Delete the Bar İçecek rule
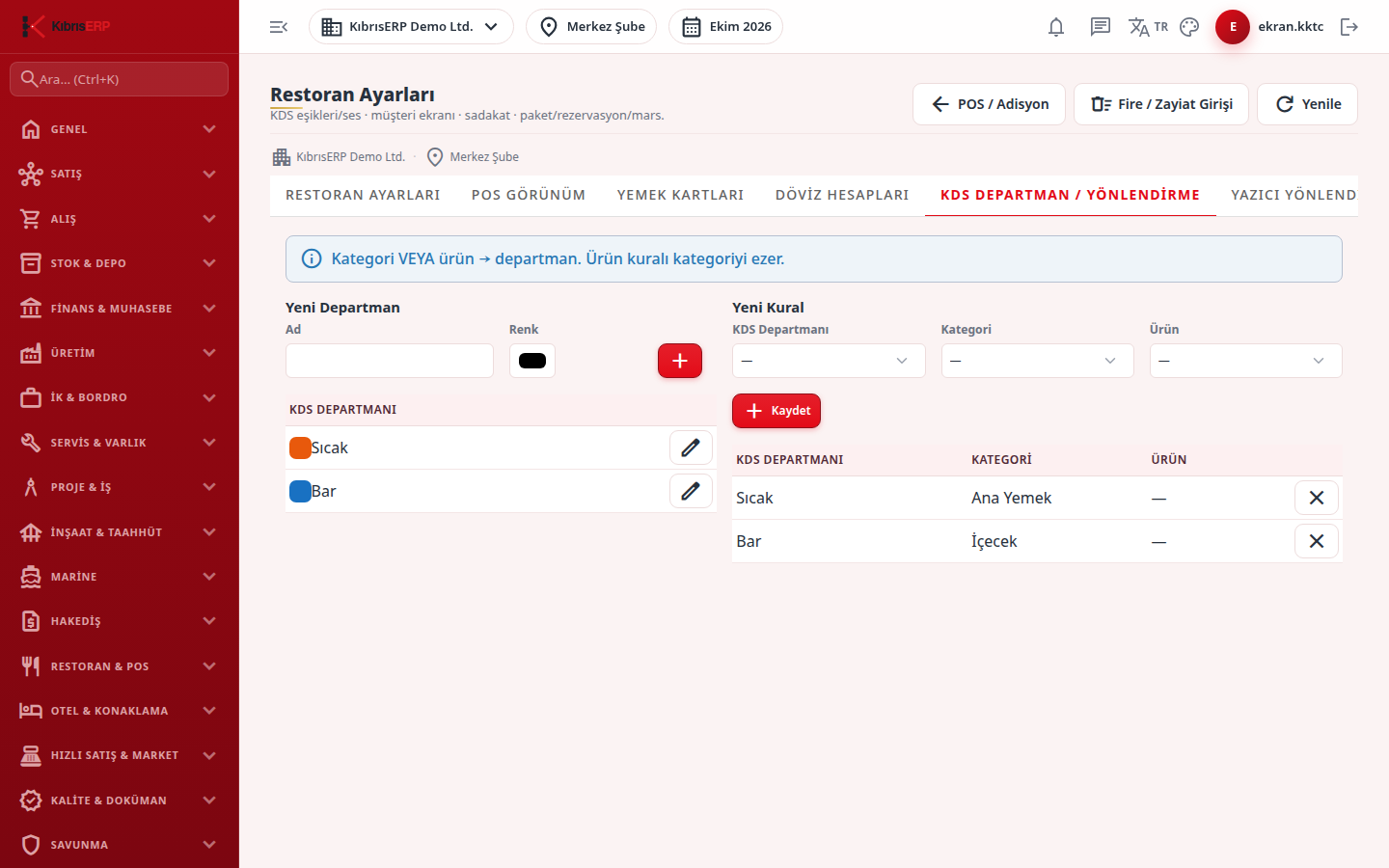1389x868 pixels. 1317,541
